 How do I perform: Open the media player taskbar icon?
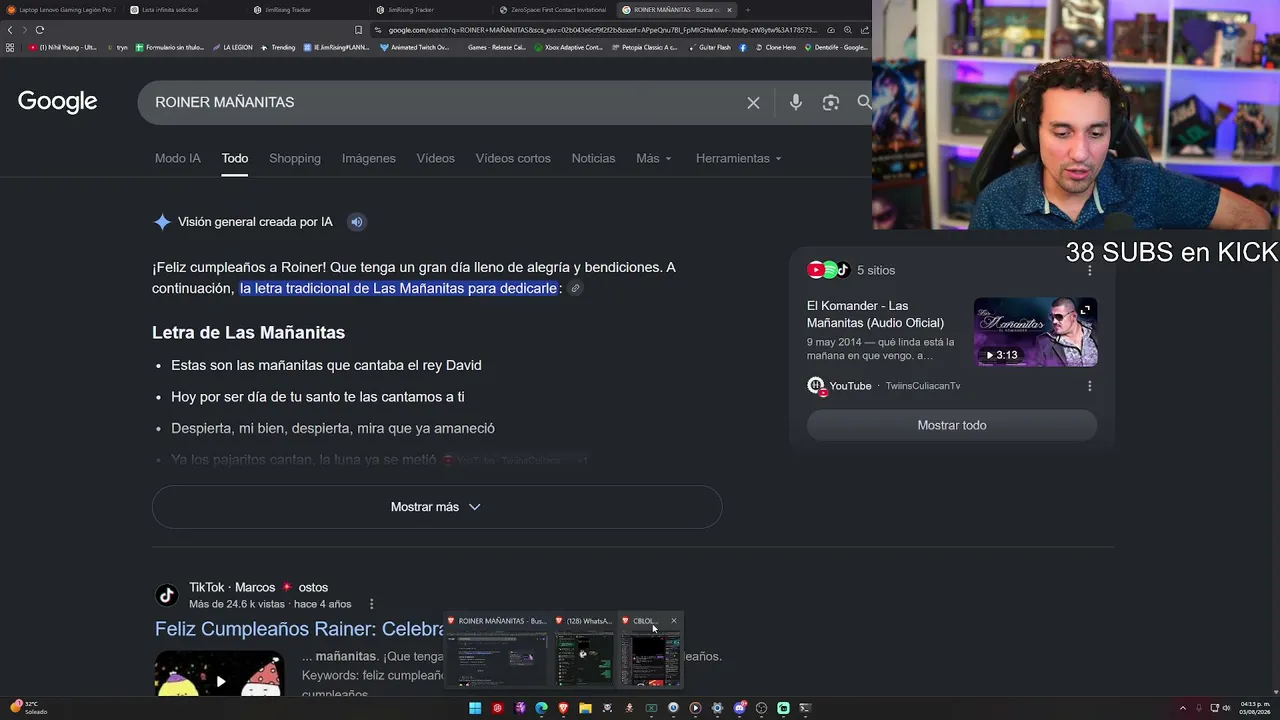point(695,708)
